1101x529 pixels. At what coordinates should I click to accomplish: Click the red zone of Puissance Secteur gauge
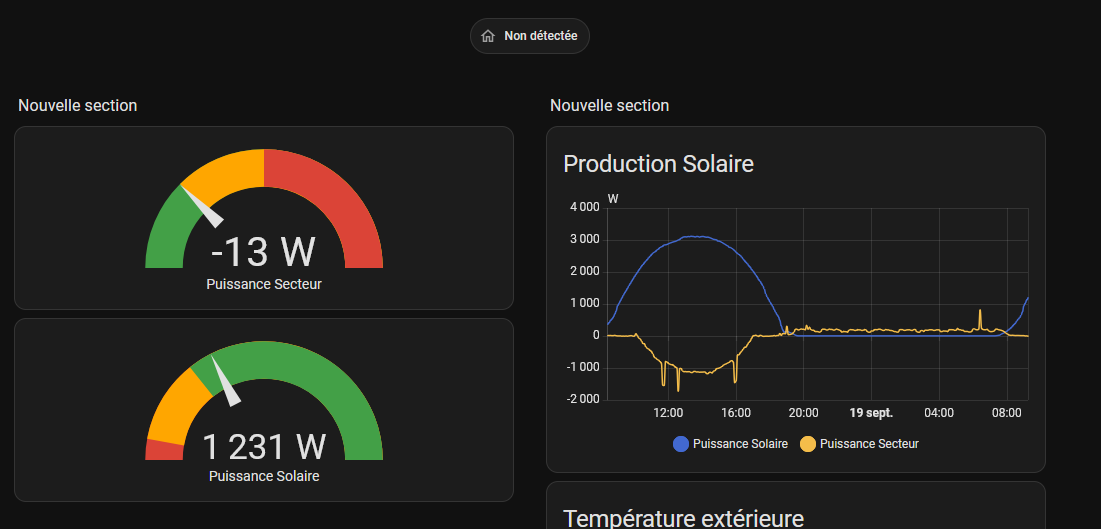click(x=338, y=204)
